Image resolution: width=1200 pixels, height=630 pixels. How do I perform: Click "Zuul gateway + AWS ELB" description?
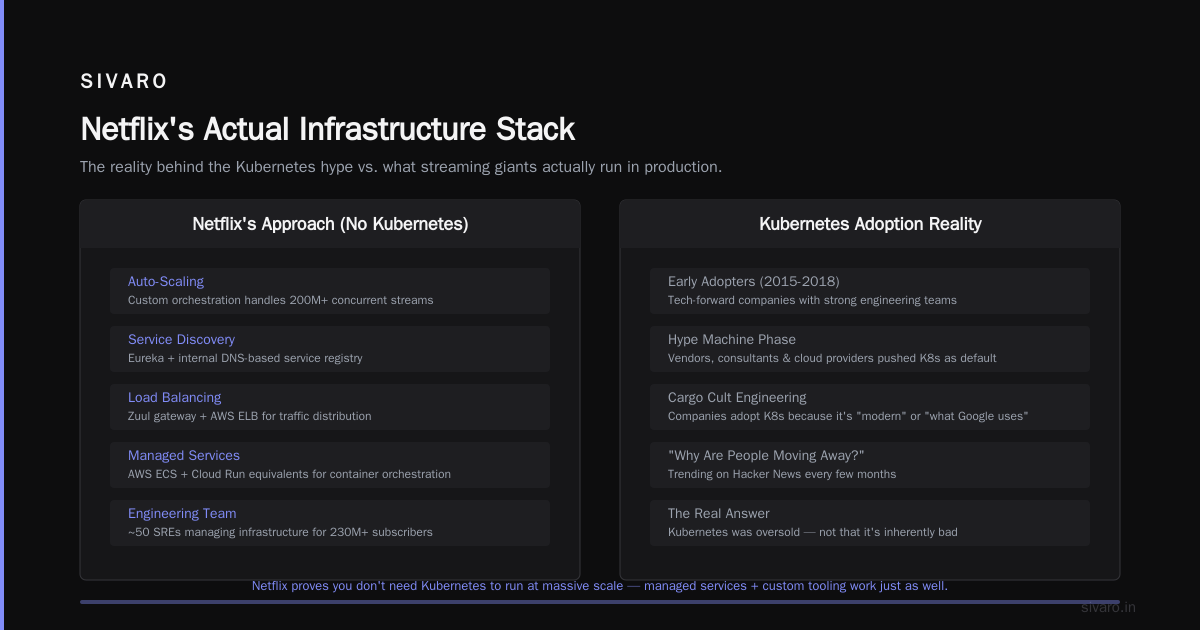click(x=249, y=416)
